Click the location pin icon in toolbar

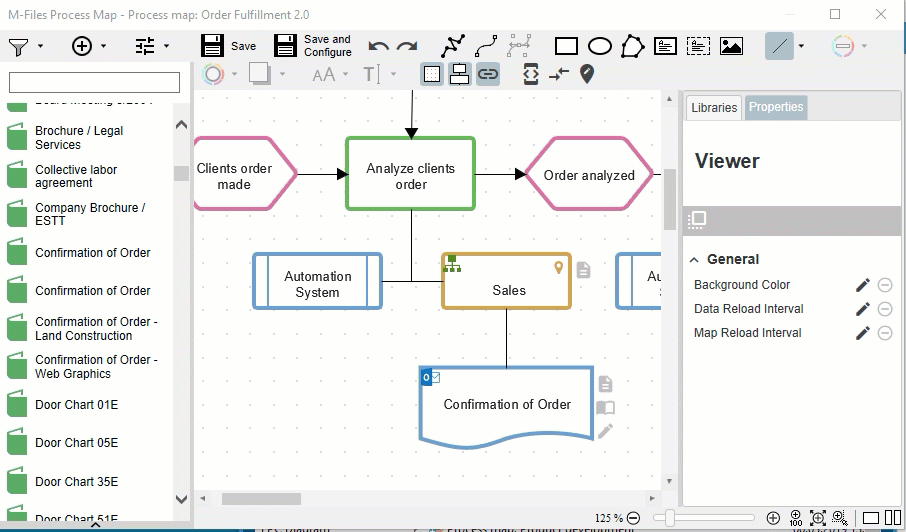click(586, 74)
